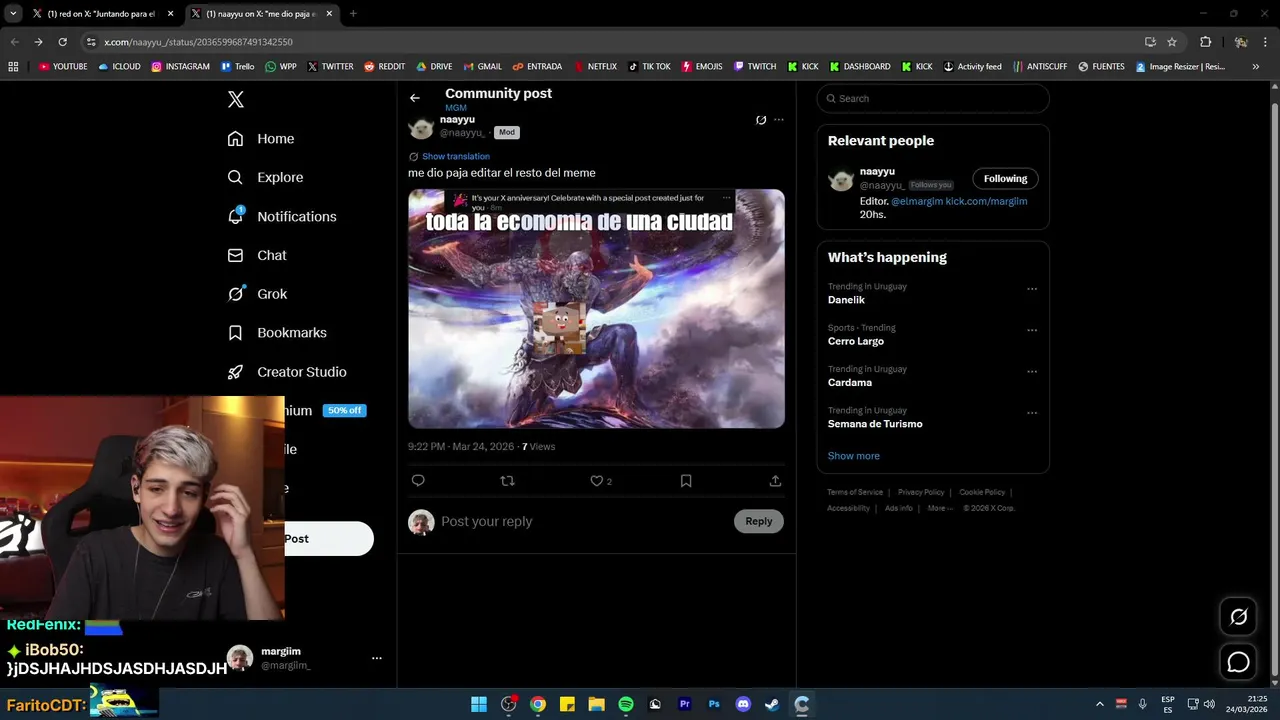Image resolution: width=1280 pixels, height=720 pixels.
Task: Open Bookmarks in the sidebar
Action: [277, 333]
